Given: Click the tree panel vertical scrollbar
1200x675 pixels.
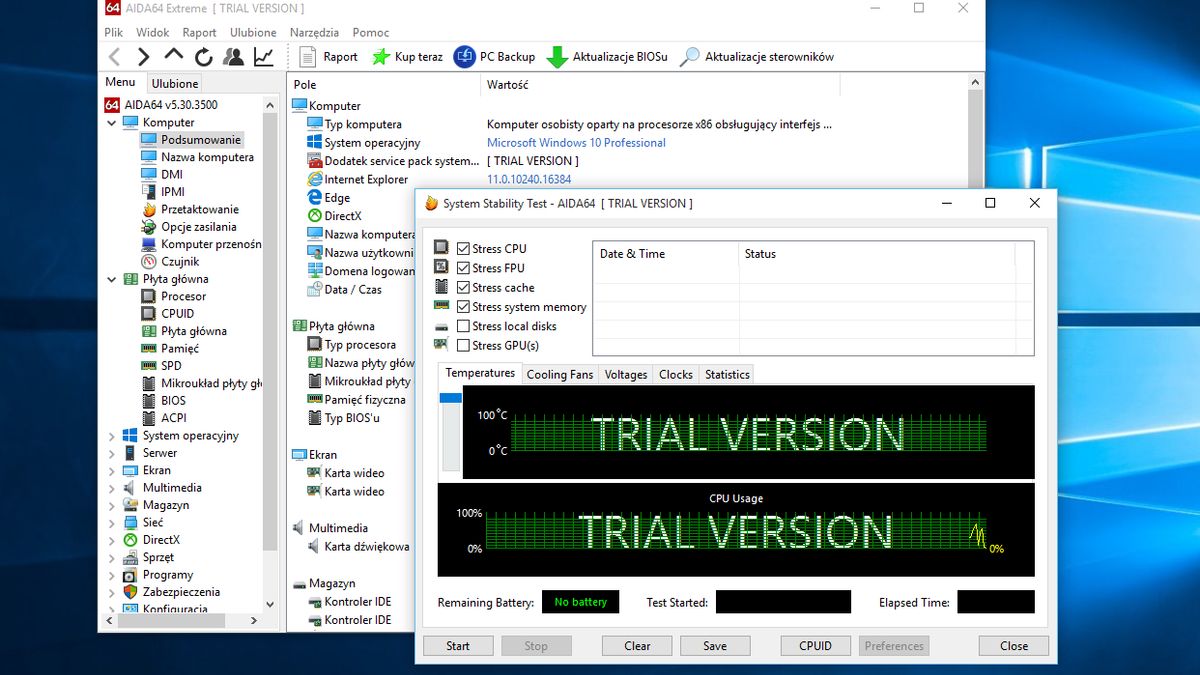Looking at the screenshot, I should [x=270, y=353].
